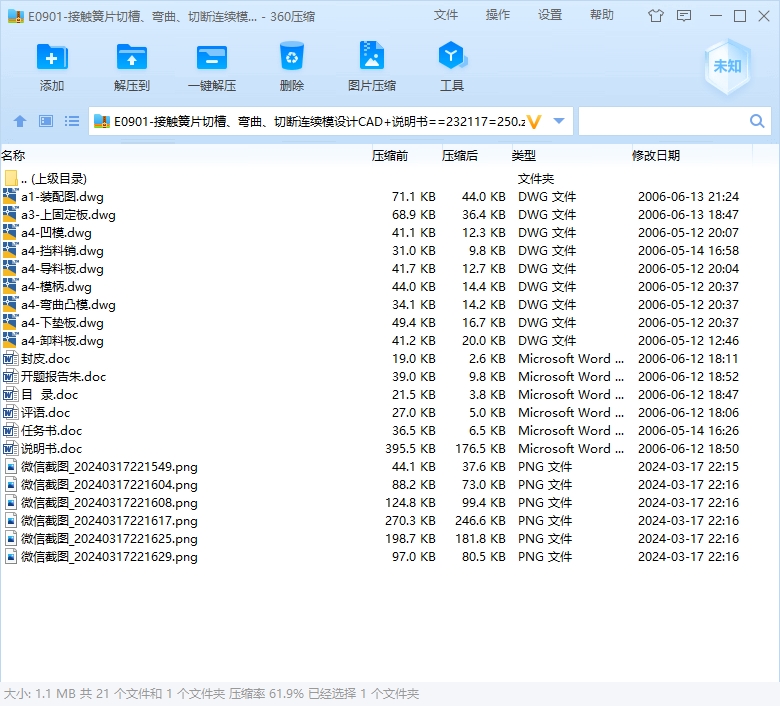Viewport: 780px width, 706px height.
Task: Select the 评语.doc file name
Action: 45,412
